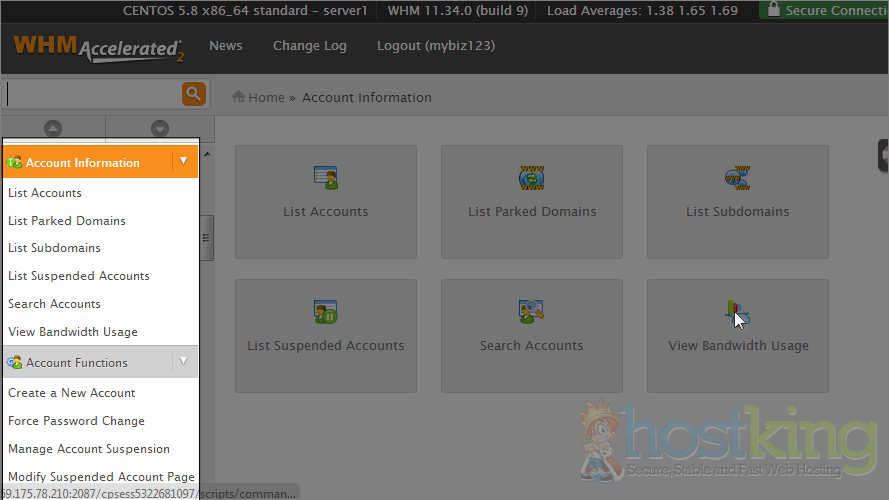The height and width of the screenshot is (500, 889).
Task: Click the orange search magnifier button
Action: [x=193, y=94]
